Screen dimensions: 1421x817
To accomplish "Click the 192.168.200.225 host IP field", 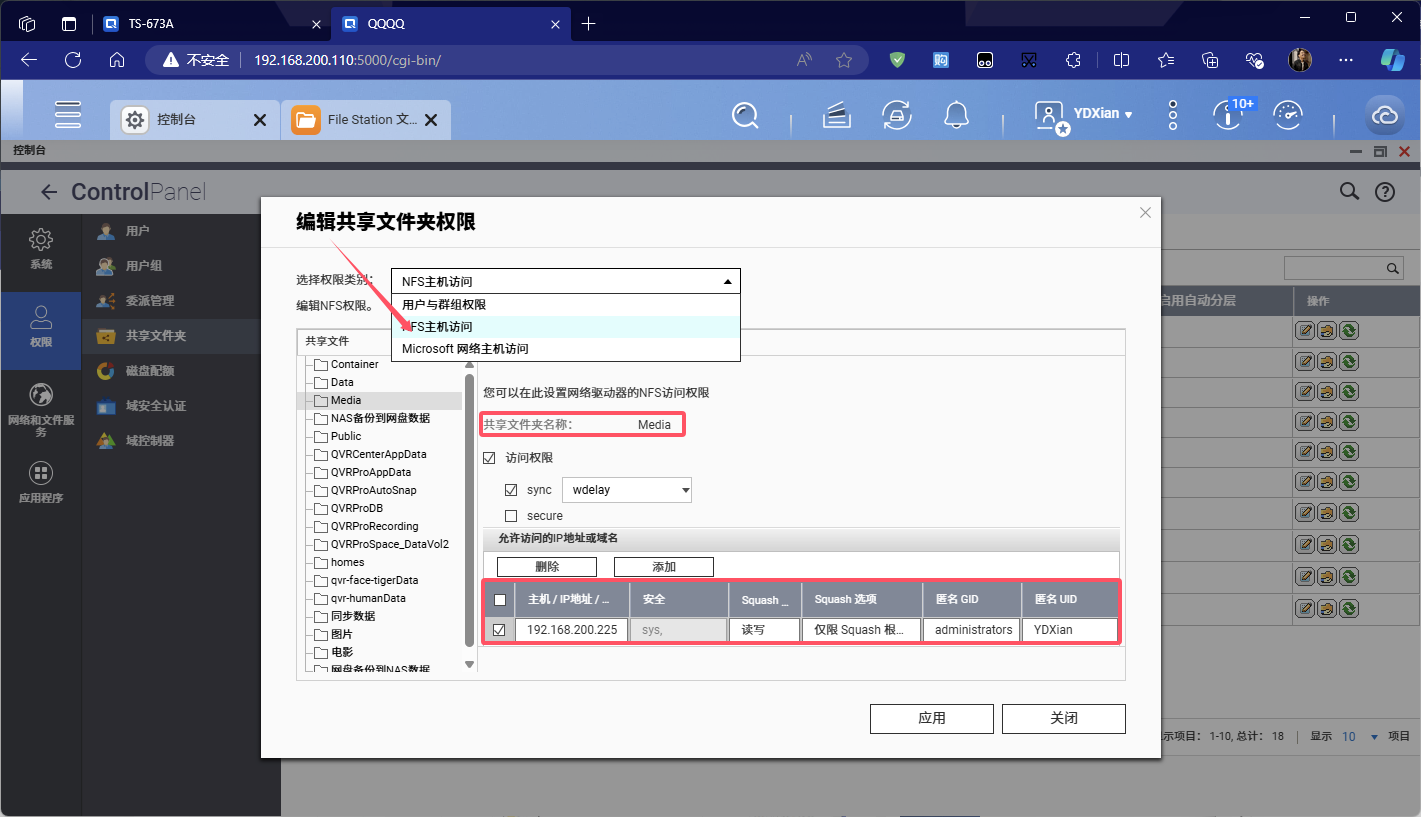I will (572, 630).
